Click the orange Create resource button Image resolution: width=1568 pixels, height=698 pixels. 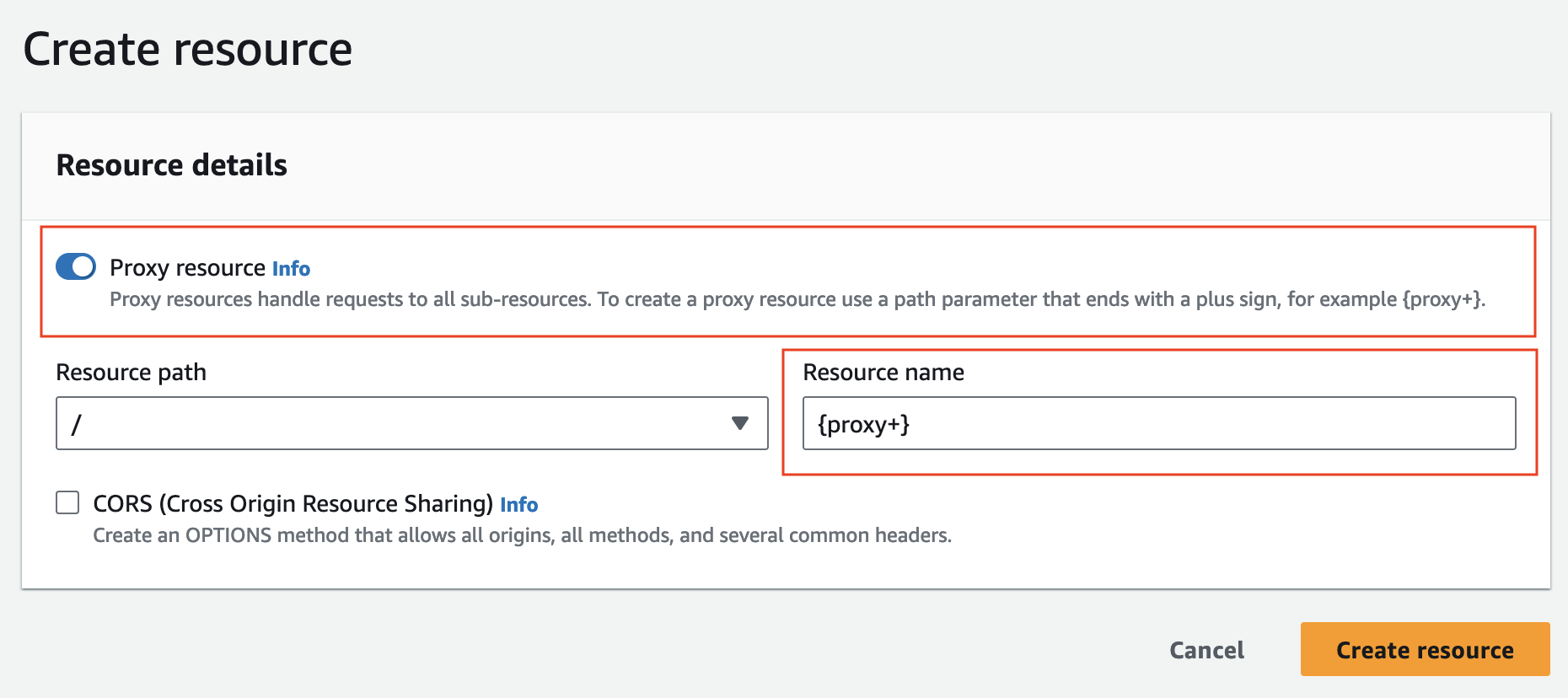tap(1425, 649)
